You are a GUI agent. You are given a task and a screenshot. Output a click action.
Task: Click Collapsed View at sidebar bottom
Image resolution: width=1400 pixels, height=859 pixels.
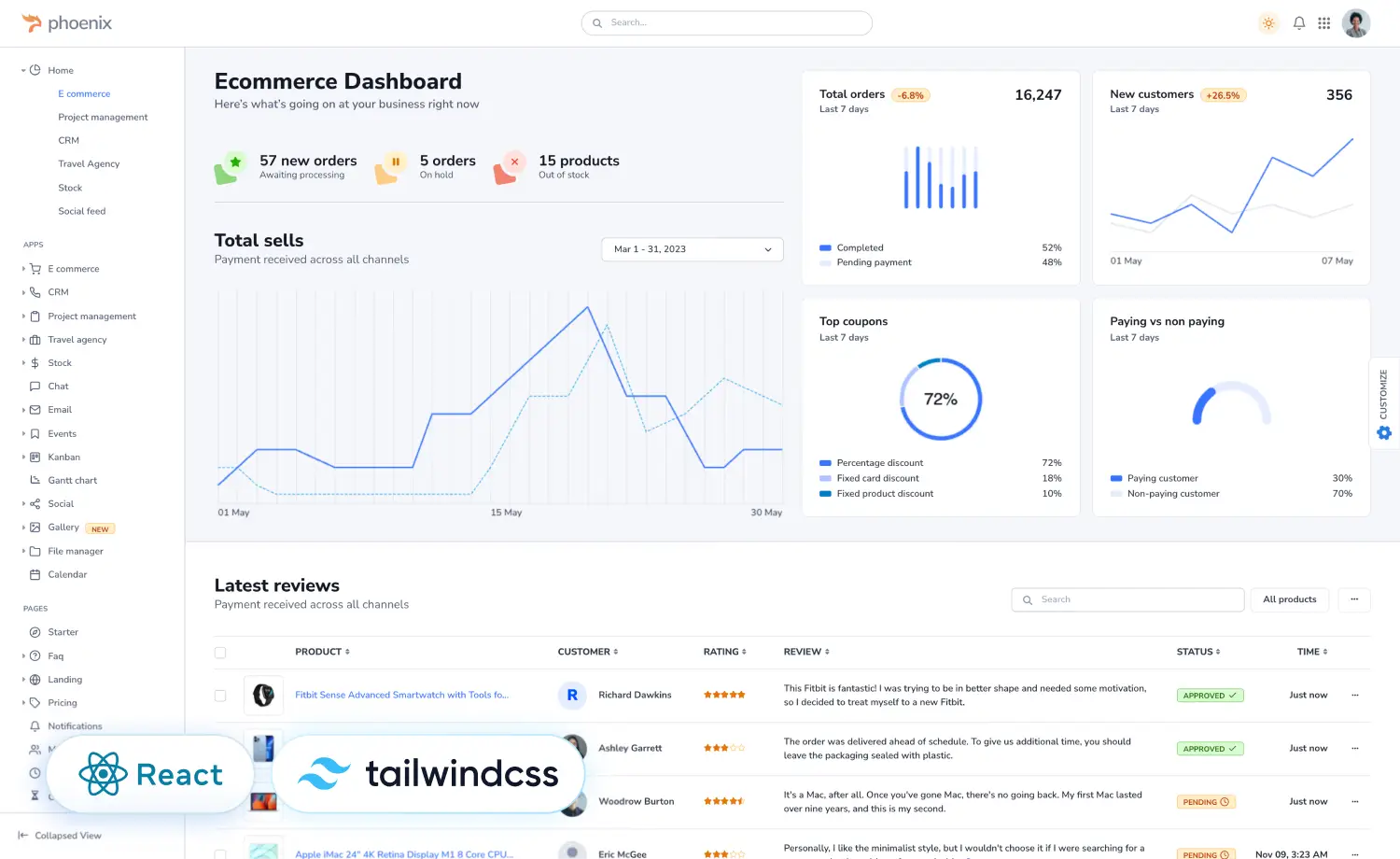coord(60,836)
